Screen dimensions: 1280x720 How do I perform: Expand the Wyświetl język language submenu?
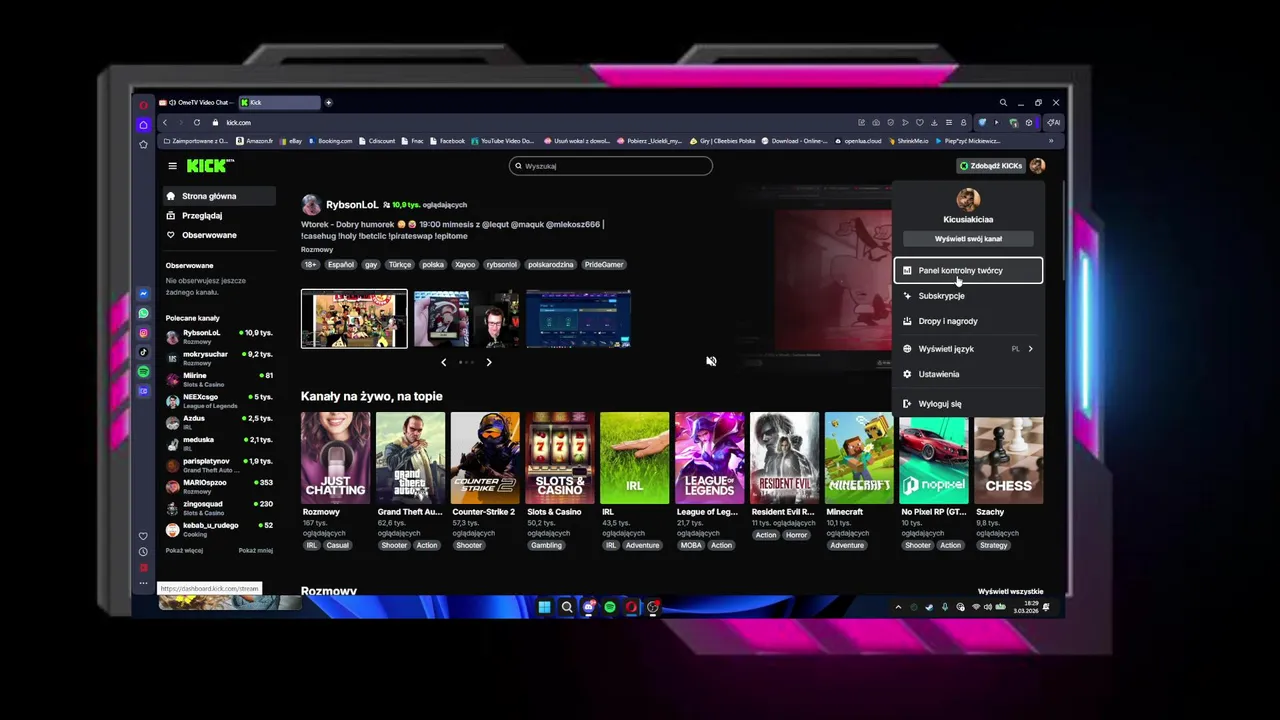(x=968, y=349)
